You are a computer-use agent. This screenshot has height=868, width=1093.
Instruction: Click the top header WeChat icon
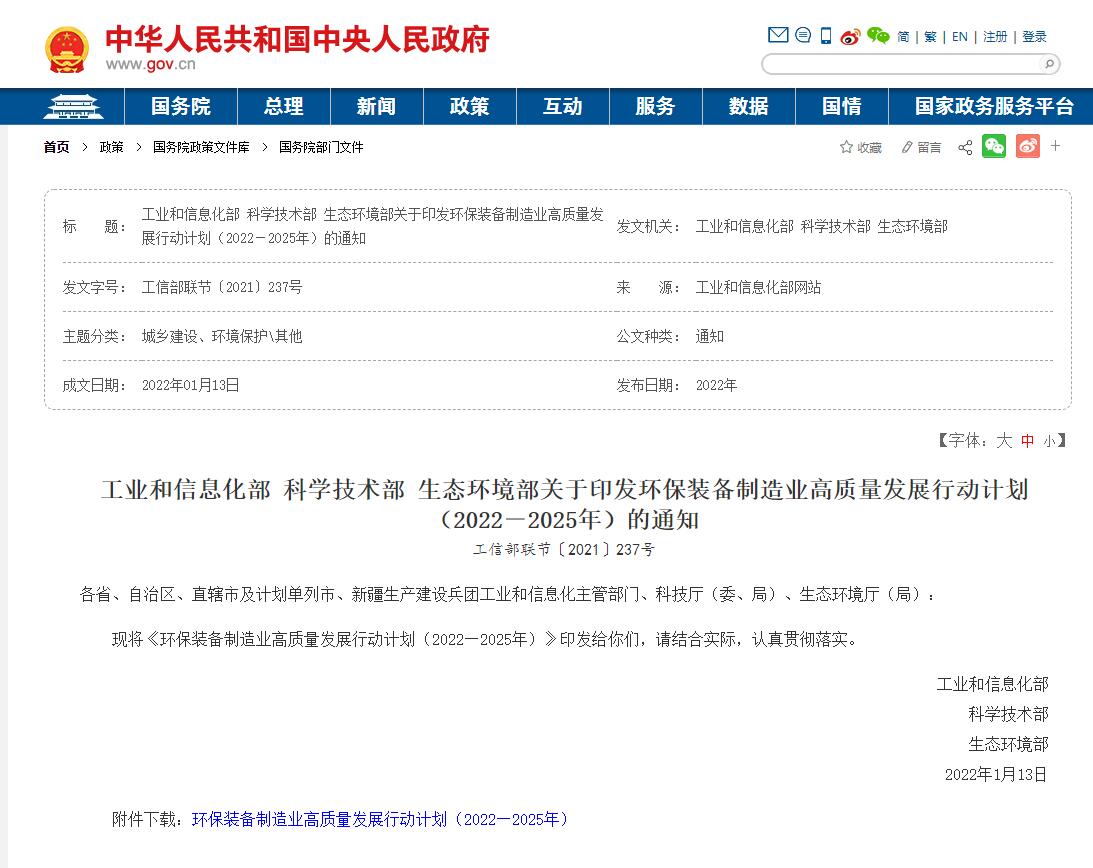point(878,36)
